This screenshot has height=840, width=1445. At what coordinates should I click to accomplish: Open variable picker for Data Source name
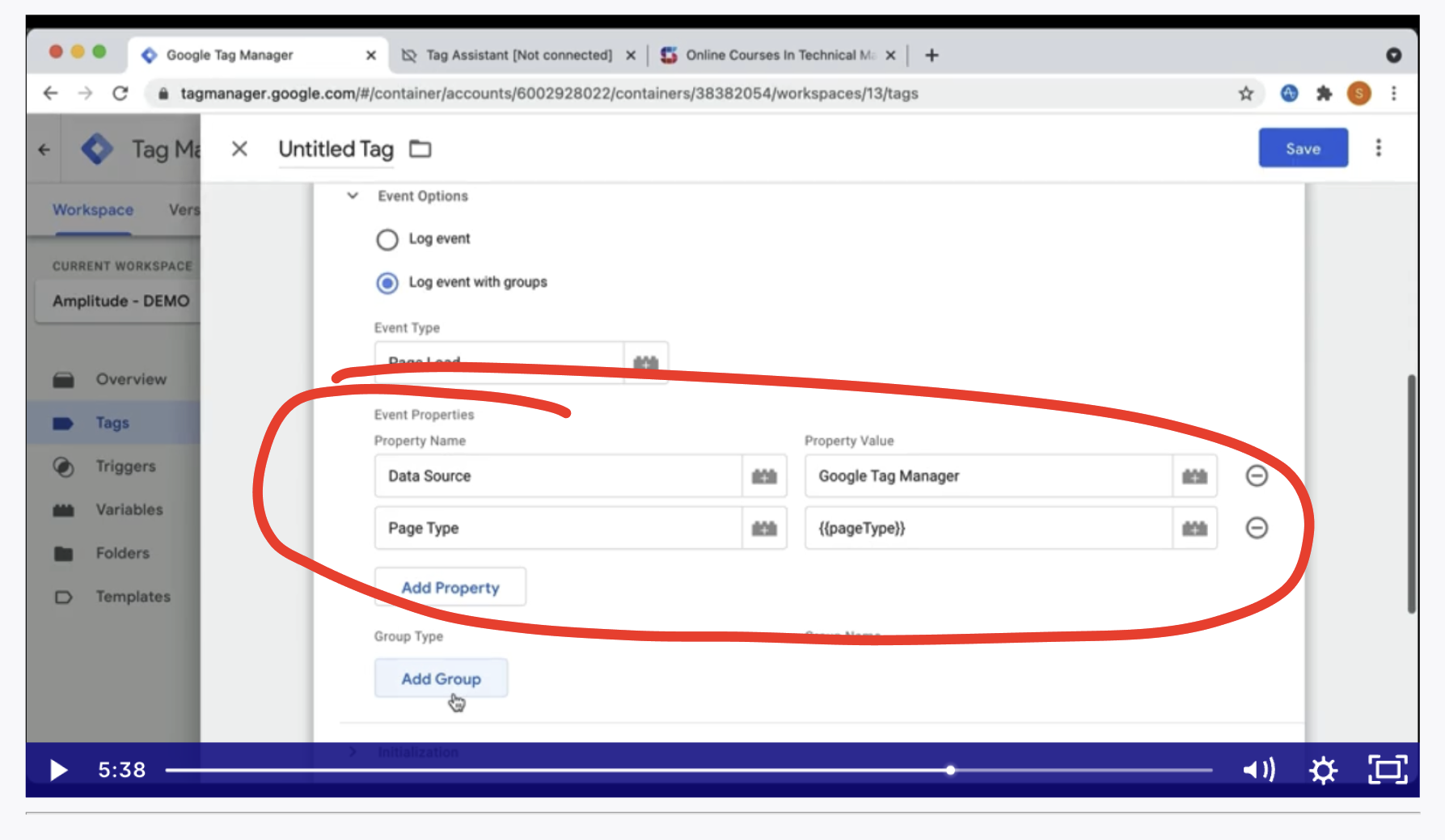coord(764,476)
